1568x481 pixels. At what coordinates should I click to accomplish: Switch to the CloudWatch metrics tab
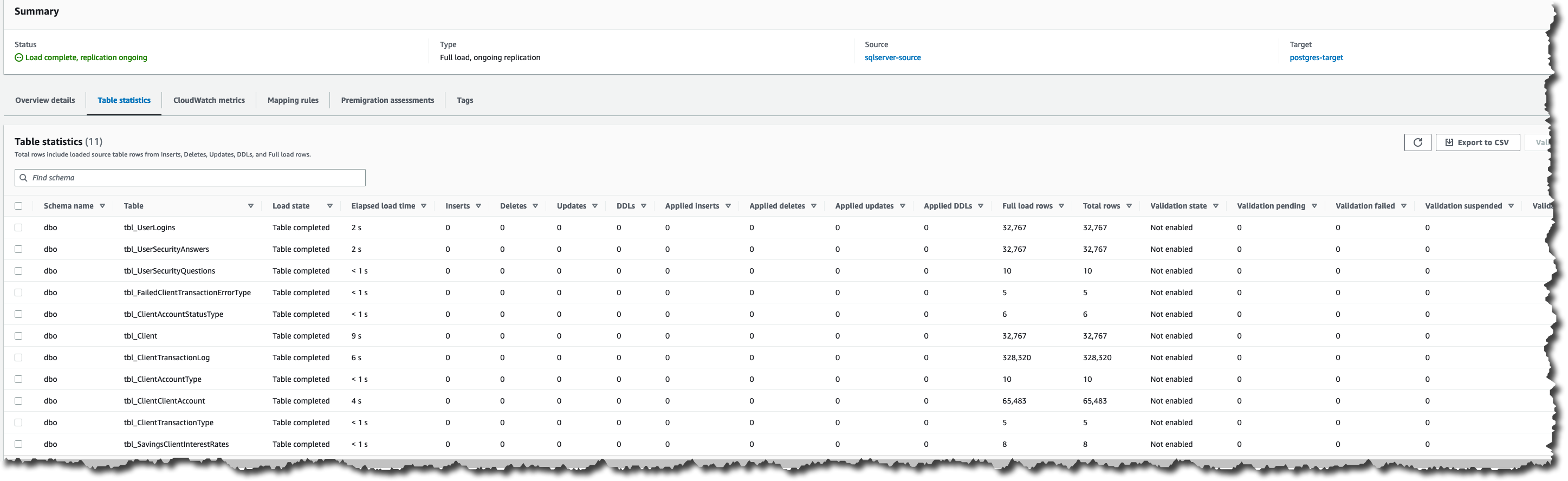[x=209, y=100]
